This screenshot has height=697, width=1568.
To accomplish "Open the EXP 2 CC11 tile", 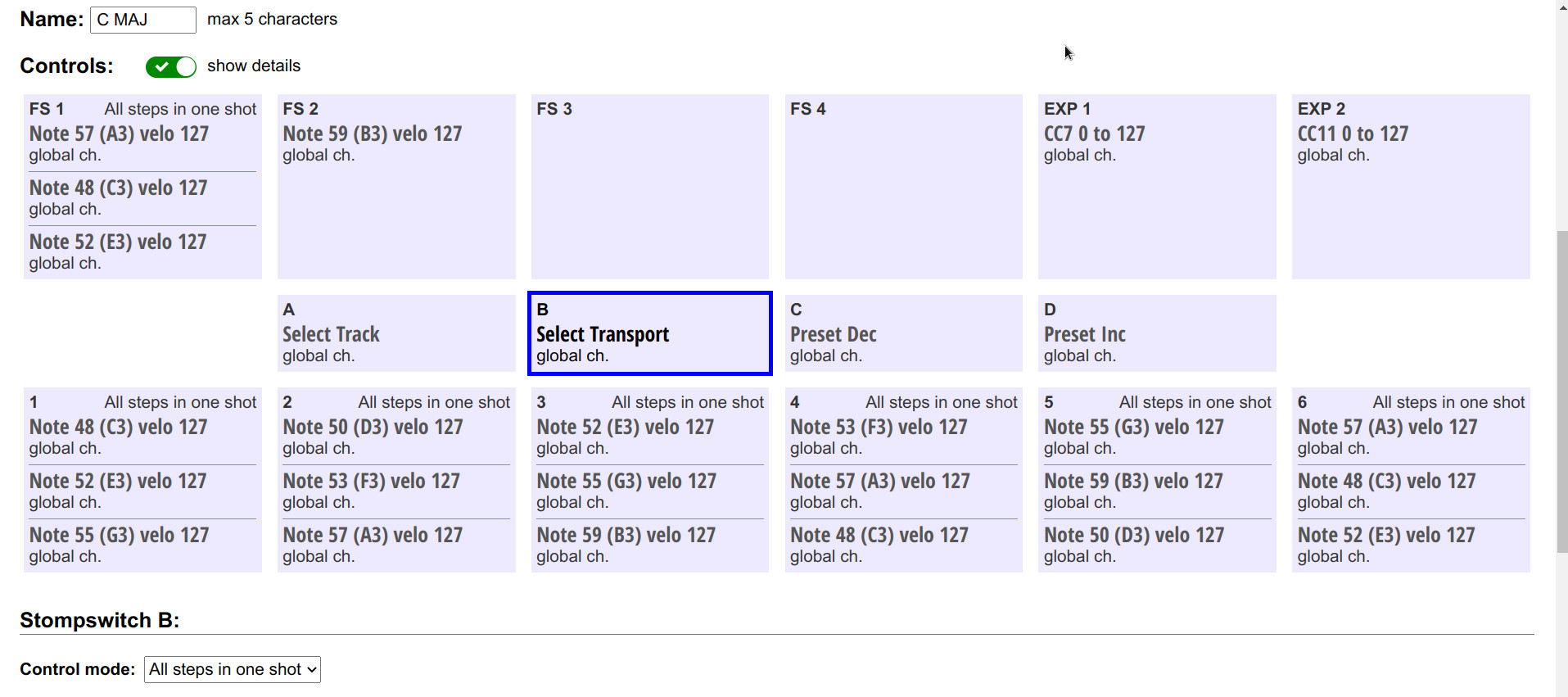I will point(1411,187).
